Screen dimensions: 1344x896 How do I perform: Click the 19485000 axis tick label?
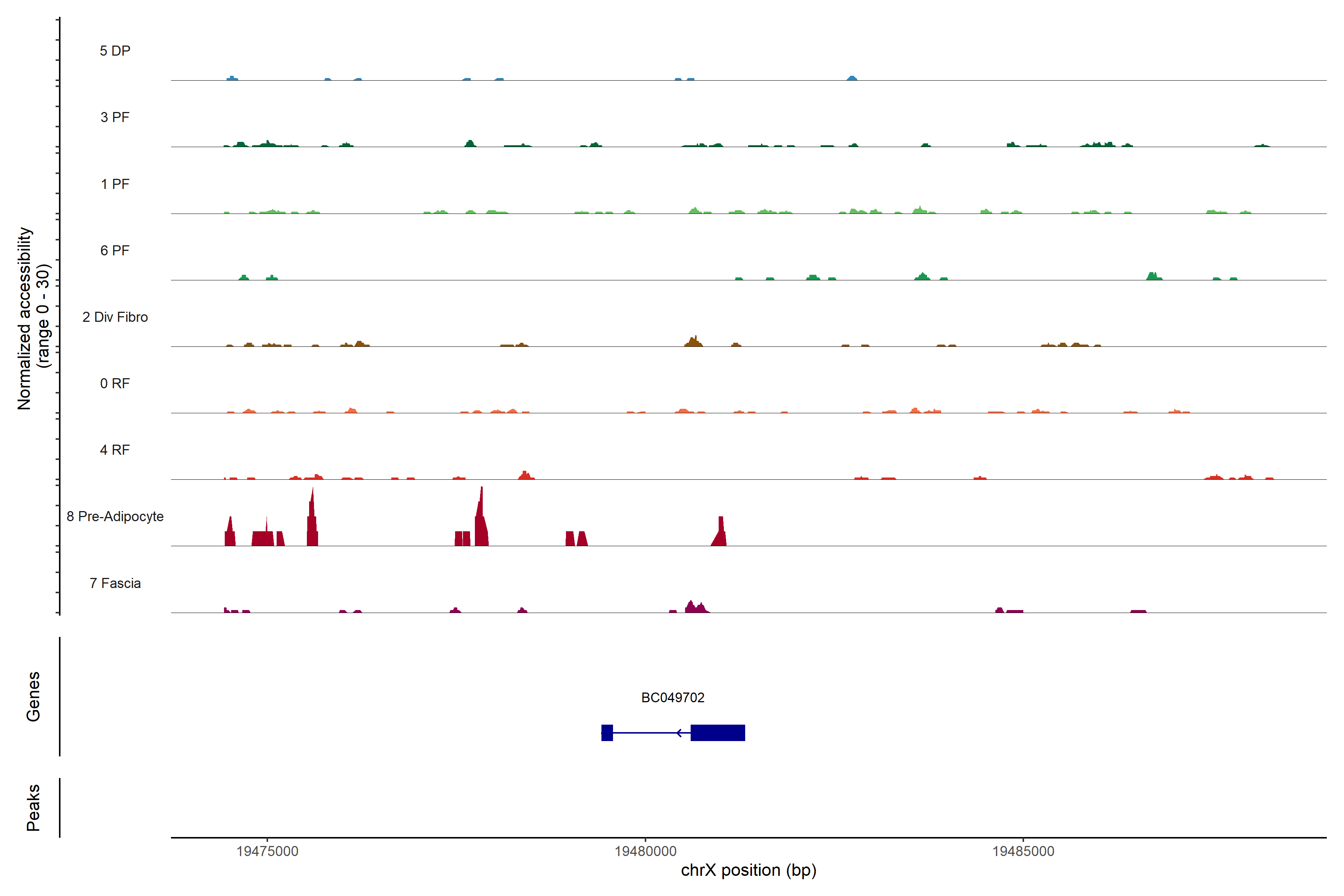pyautogui.click(x=1023, y=851)
